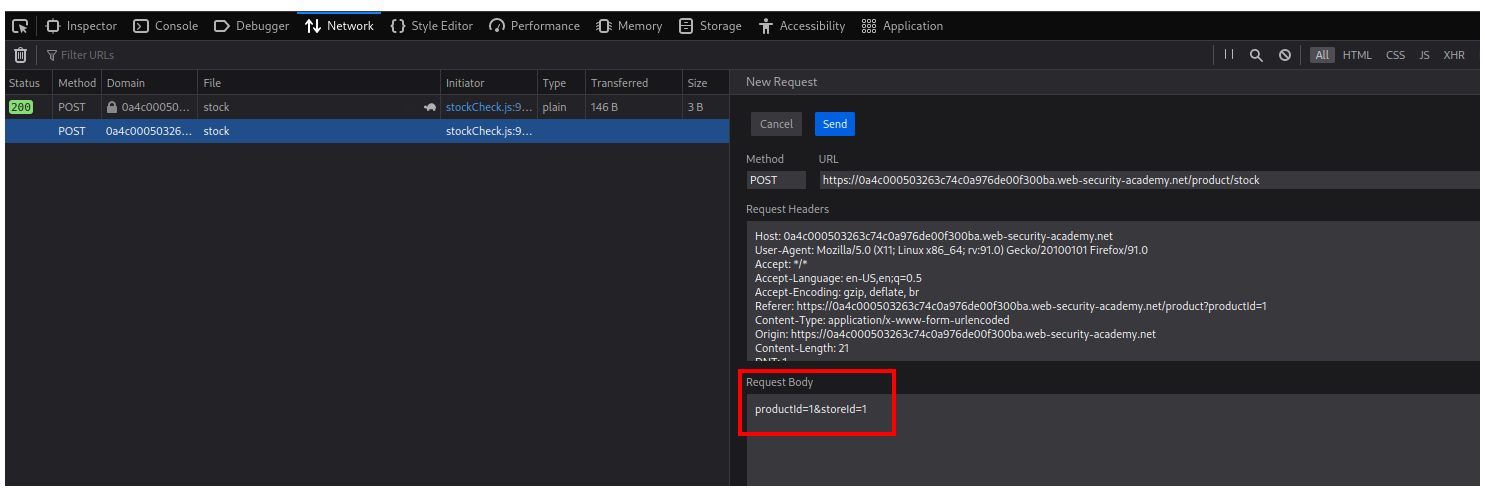Pause network recording

click(x=1229, y=55)
